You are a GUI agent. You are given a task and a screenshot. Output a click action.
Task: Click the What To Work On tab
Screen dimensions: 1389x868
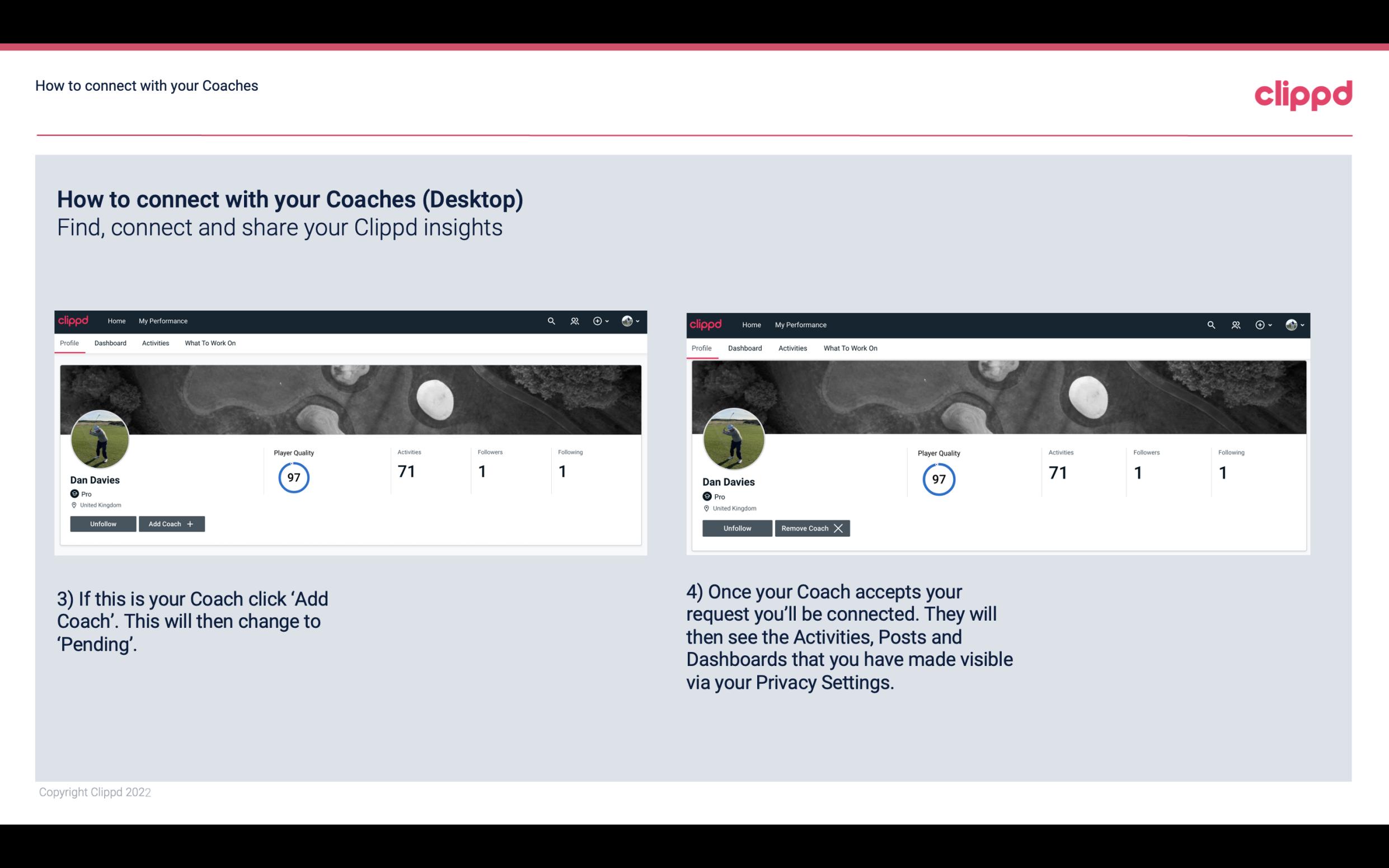coord(209,342)
